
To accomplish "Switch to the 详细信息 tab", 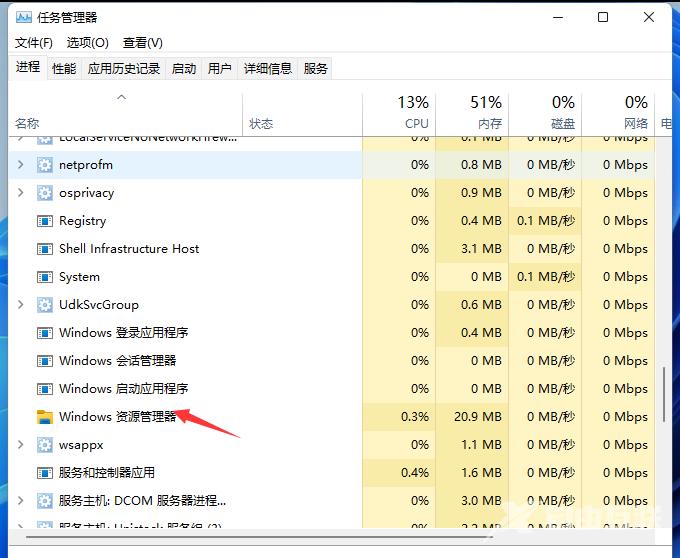I will coord(268,69).
